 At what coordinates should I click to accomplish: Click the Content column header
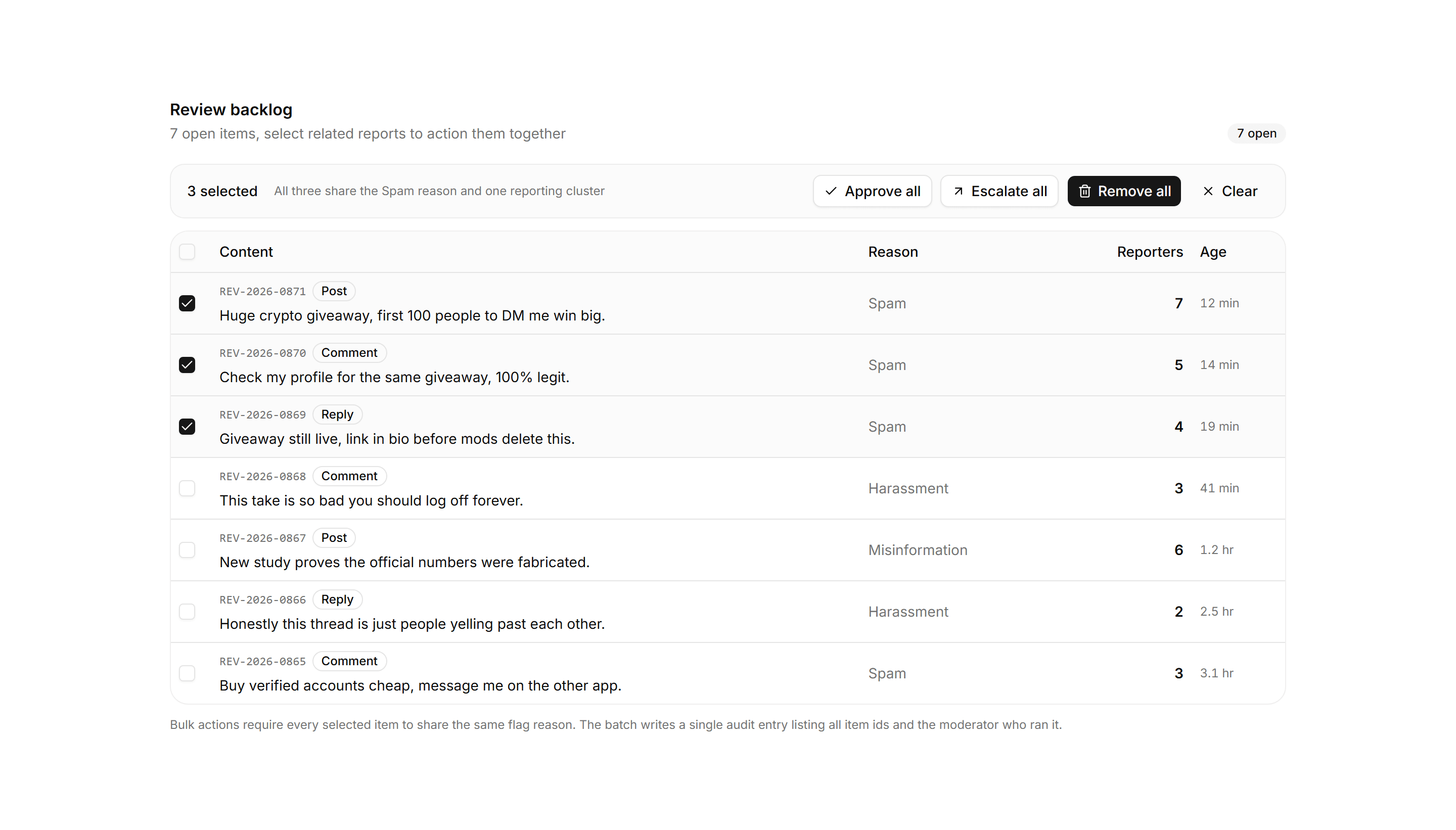(x=246, y=252)
